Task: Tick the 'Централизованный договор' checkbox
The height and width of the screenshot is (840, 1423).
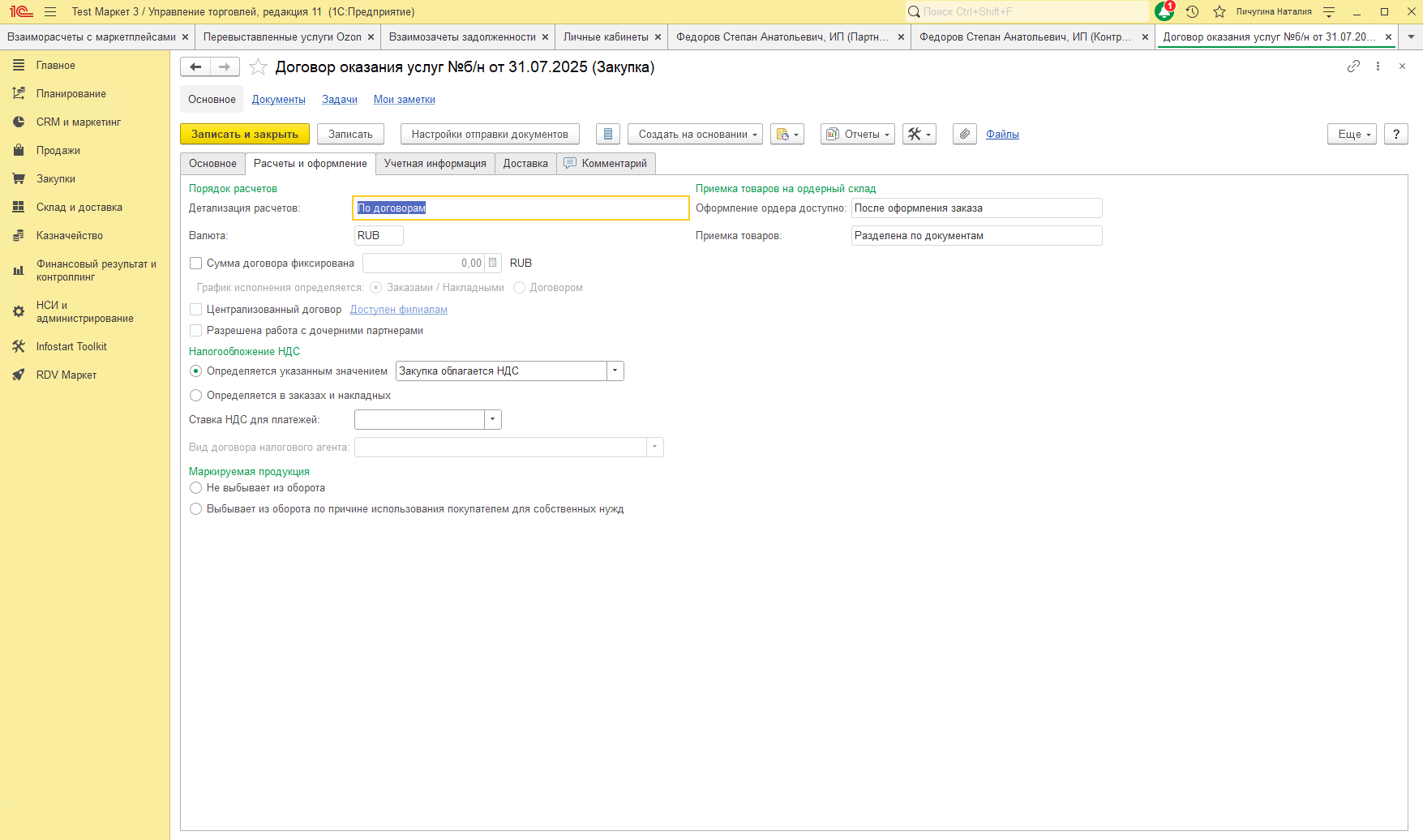Action: [x=195, y=309]
